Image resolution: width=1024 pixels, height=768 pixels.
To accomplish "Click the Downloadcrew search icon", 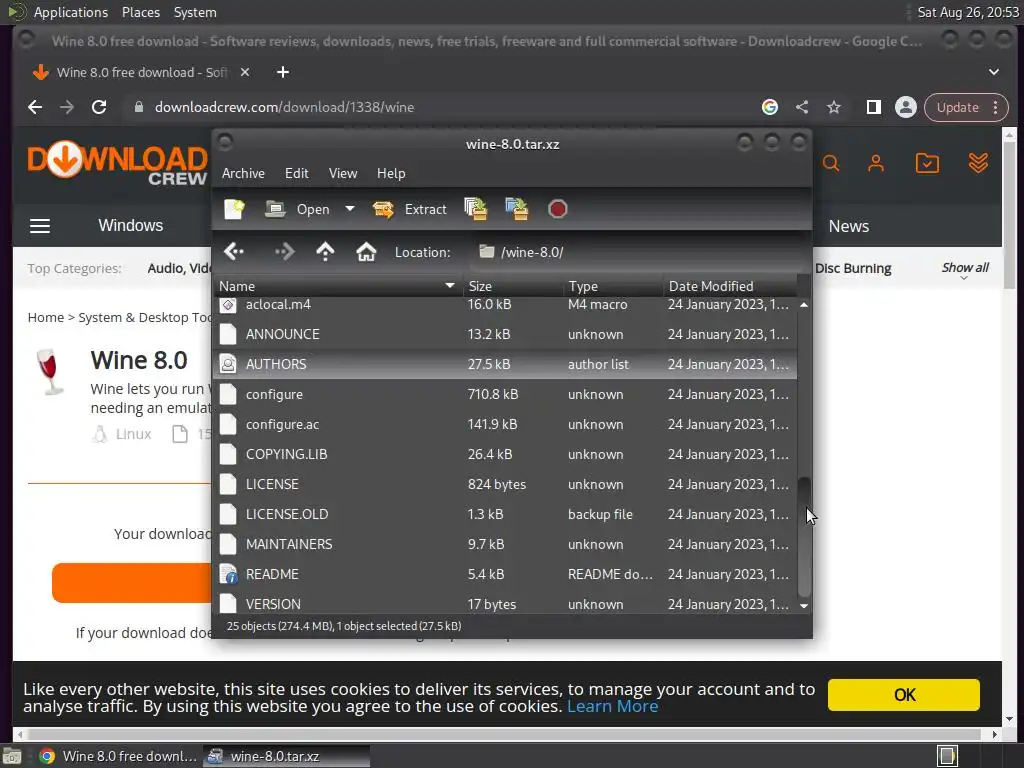I will 831,163.
